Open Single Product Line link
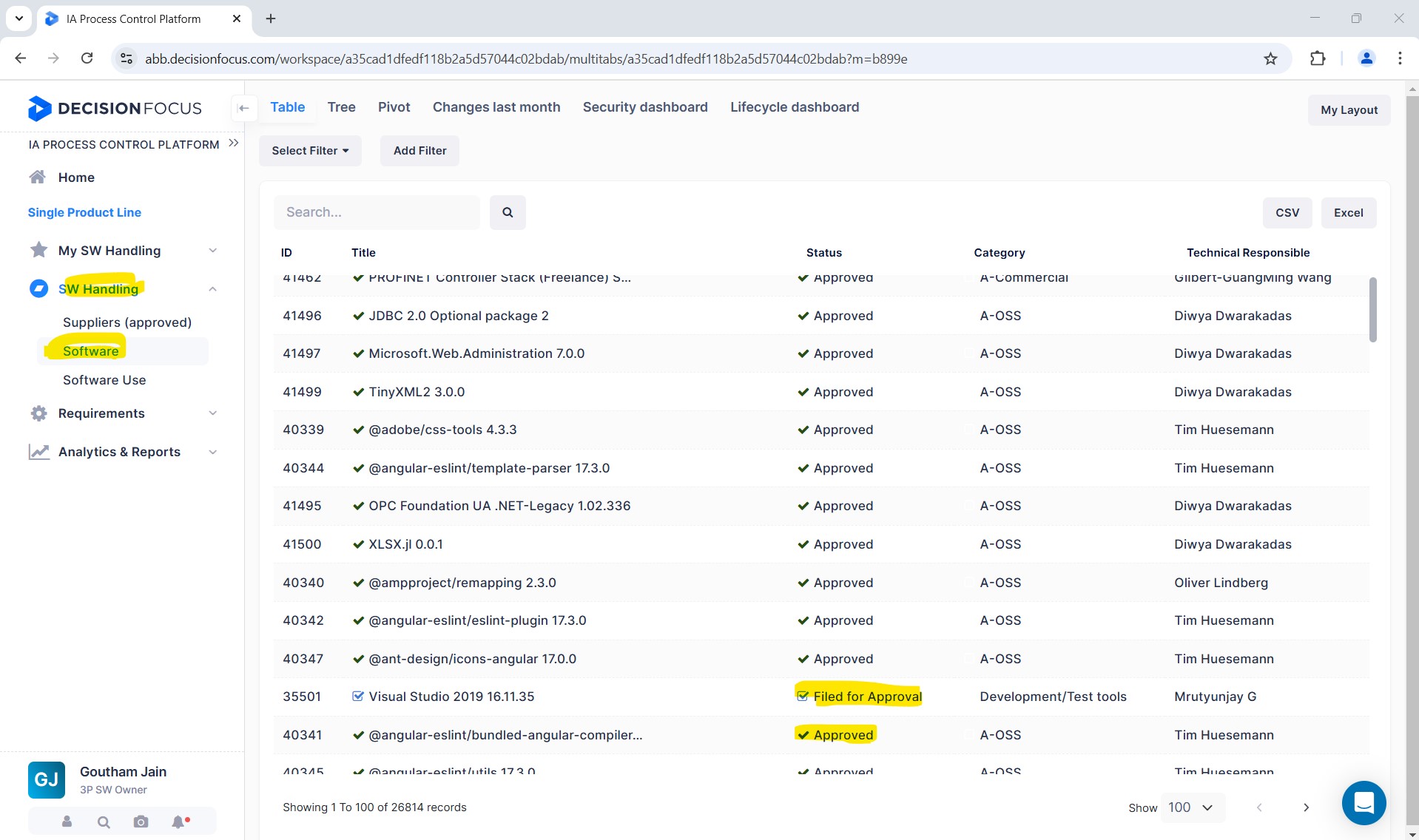The image size is (1419, 840). tap(84, 212)
